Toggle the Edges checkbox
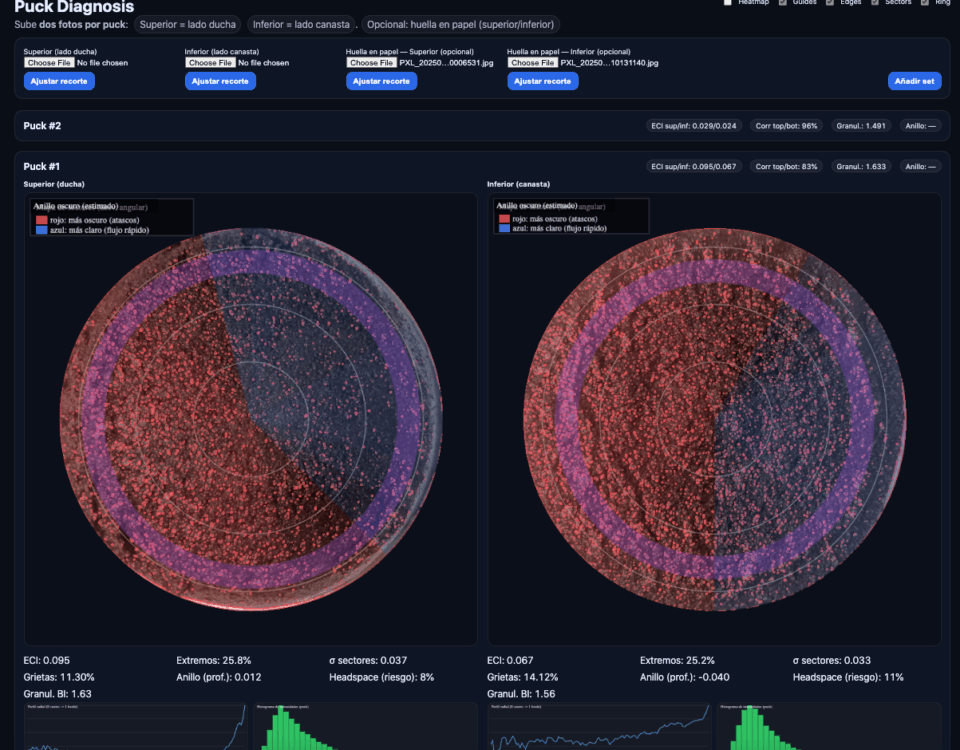Image resolution: width=960 pixels, height=750 pixels. click(x=829, y=2)
